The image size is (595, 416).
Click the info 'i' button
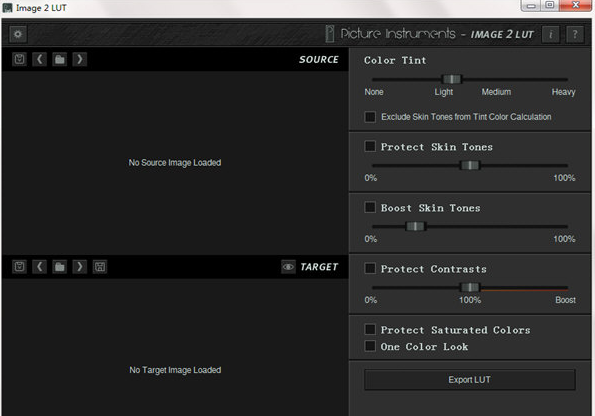[551, 35]
